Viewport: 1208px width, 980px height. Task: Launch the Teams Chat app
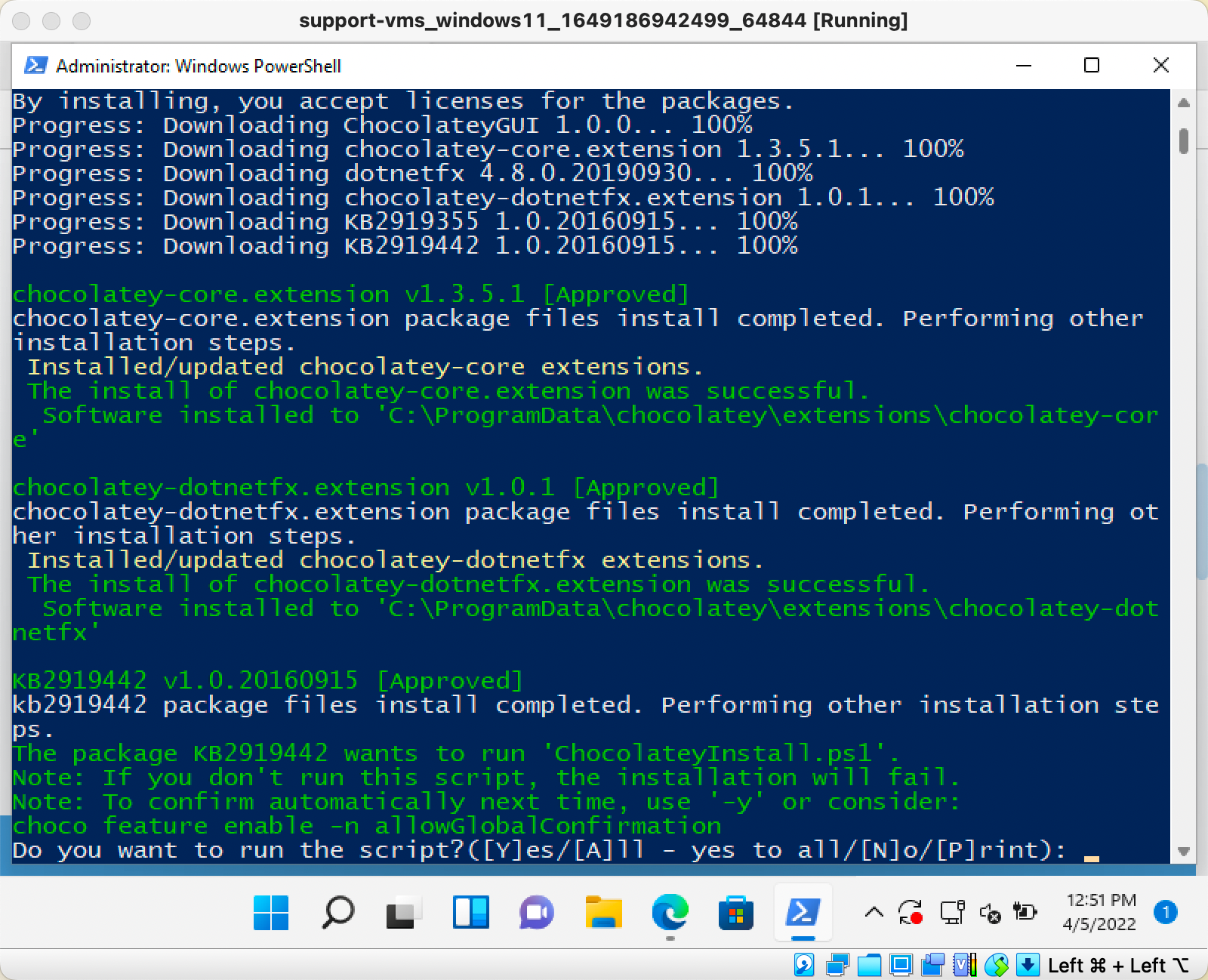pyautogui.click(x=537, y=913)
